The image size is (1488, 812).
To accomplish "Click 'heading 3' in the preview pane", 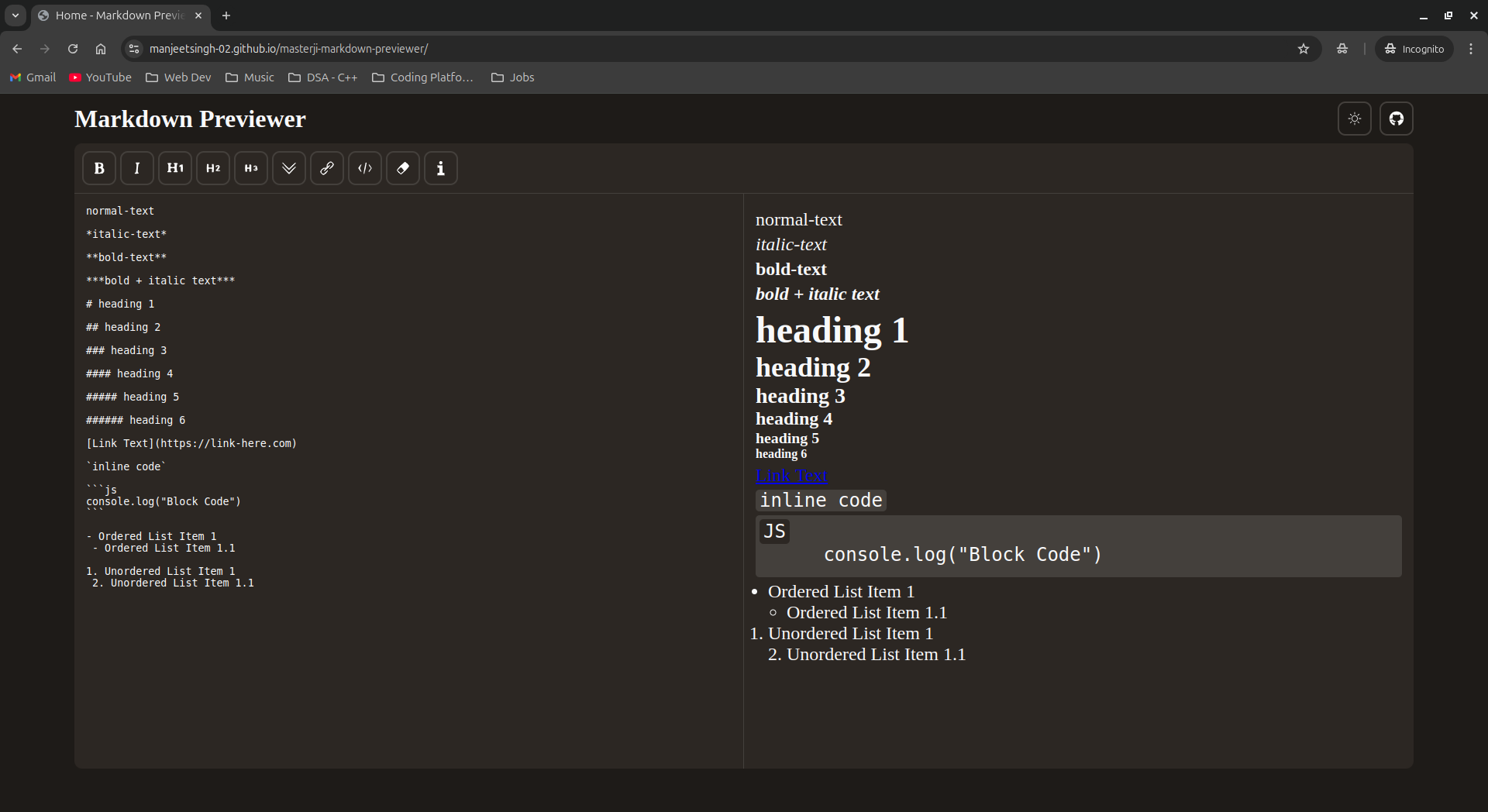I will click(x=800, y=396).
